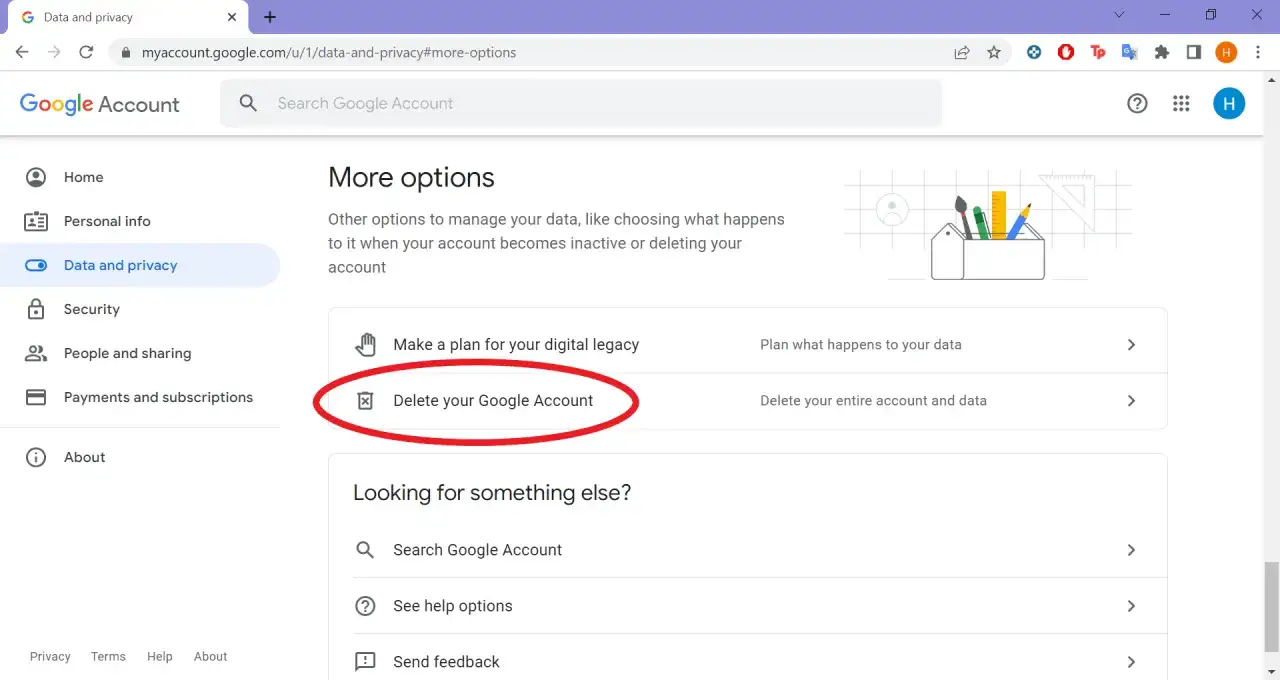Click the Home person icon in sidebar
This screenshot has height=680, width=1280.
coord(36,177)
